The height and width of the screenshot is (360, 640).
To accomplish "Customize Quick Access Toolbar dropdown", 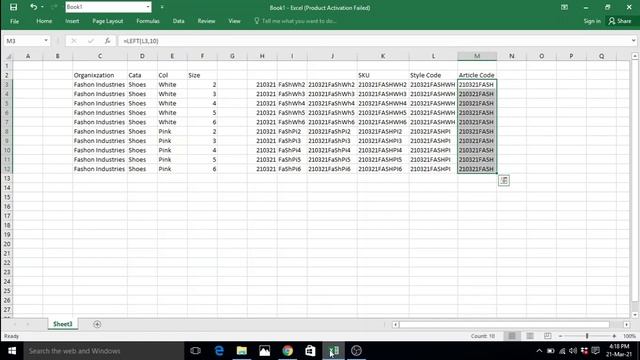I will pyautogui.click(x=162, y=7).
